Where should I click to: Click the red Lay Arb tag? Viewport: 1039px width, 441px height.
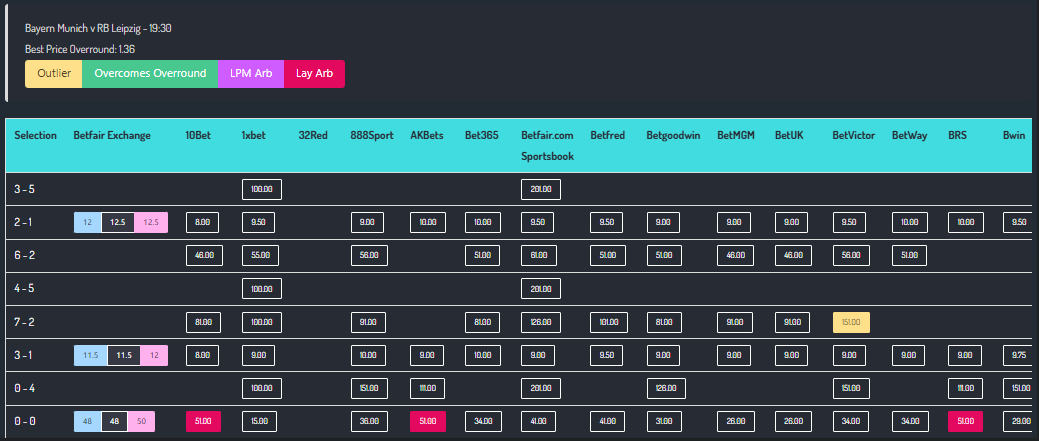(315, 74)
